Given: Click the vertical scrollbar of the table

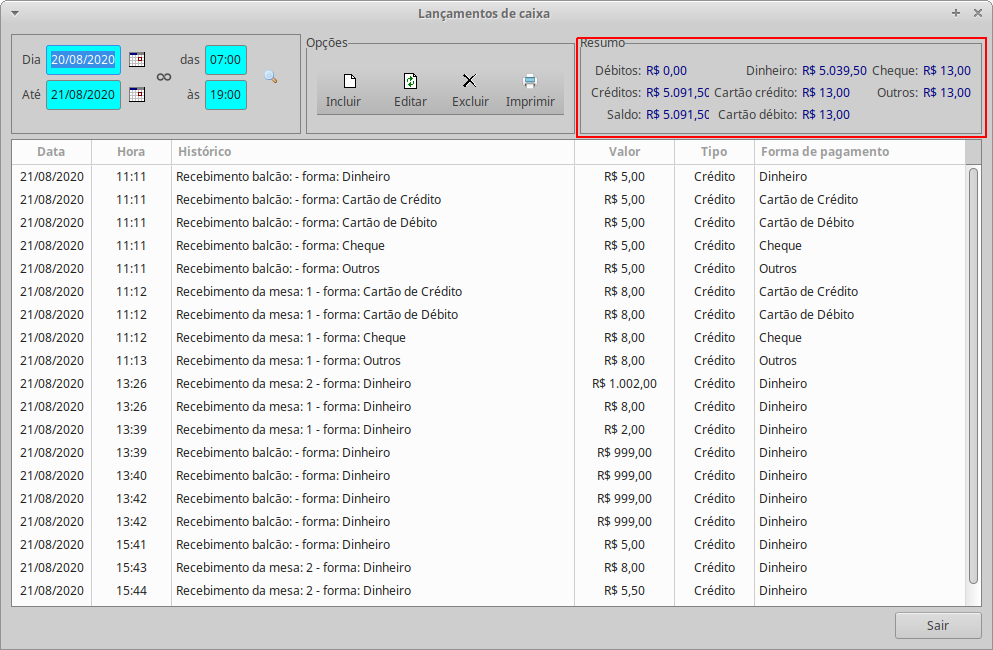Looking at the screenshot, I should pos(973,375).
